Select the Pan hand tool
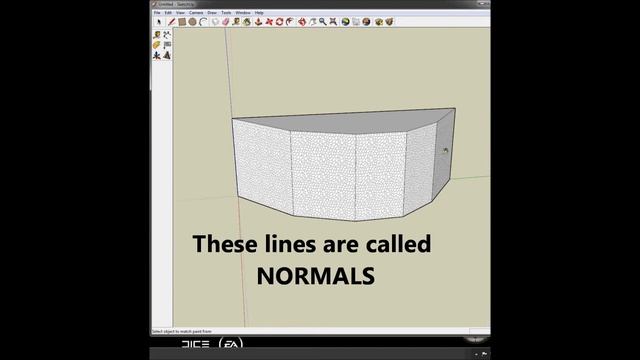 313,22
